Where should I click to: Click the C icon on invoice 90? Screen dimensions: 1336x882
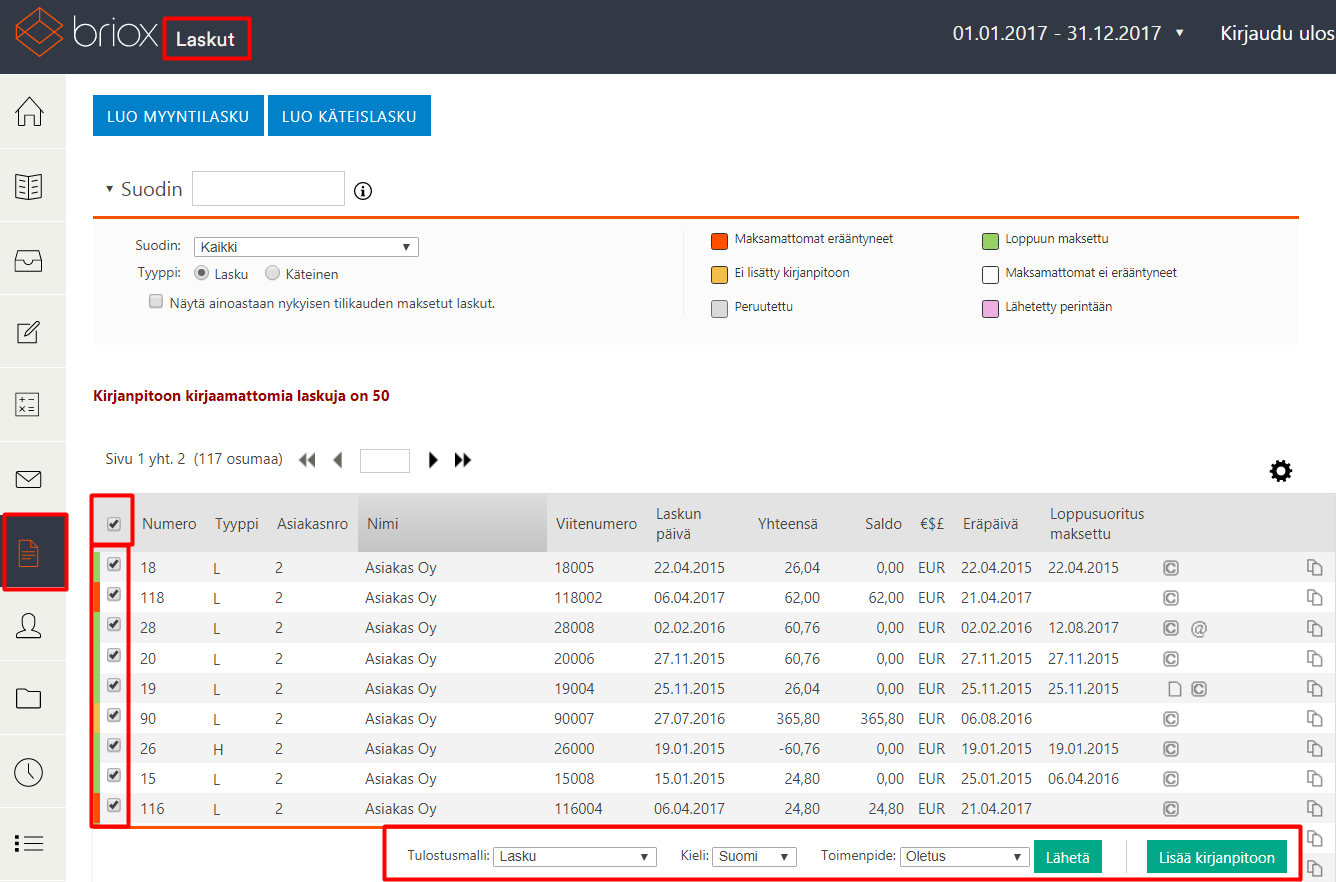(x=1171, y=719)
